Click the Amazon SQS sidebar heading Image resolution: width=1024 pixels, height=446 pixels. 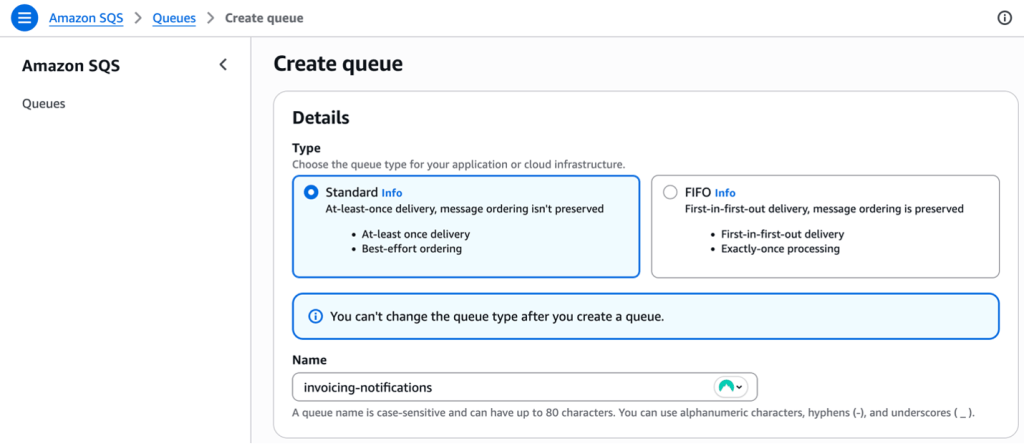tap(71, 66)
